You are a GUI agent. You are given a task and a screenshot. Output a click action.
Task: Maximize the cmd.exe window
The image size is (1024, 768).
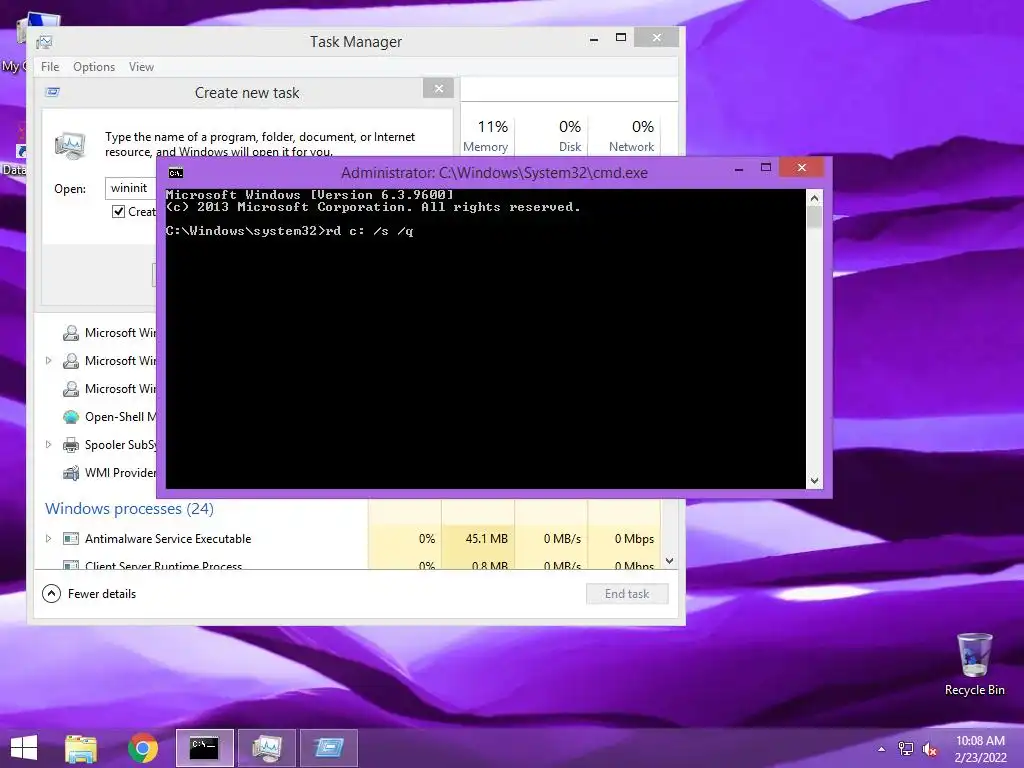point(766,168)
